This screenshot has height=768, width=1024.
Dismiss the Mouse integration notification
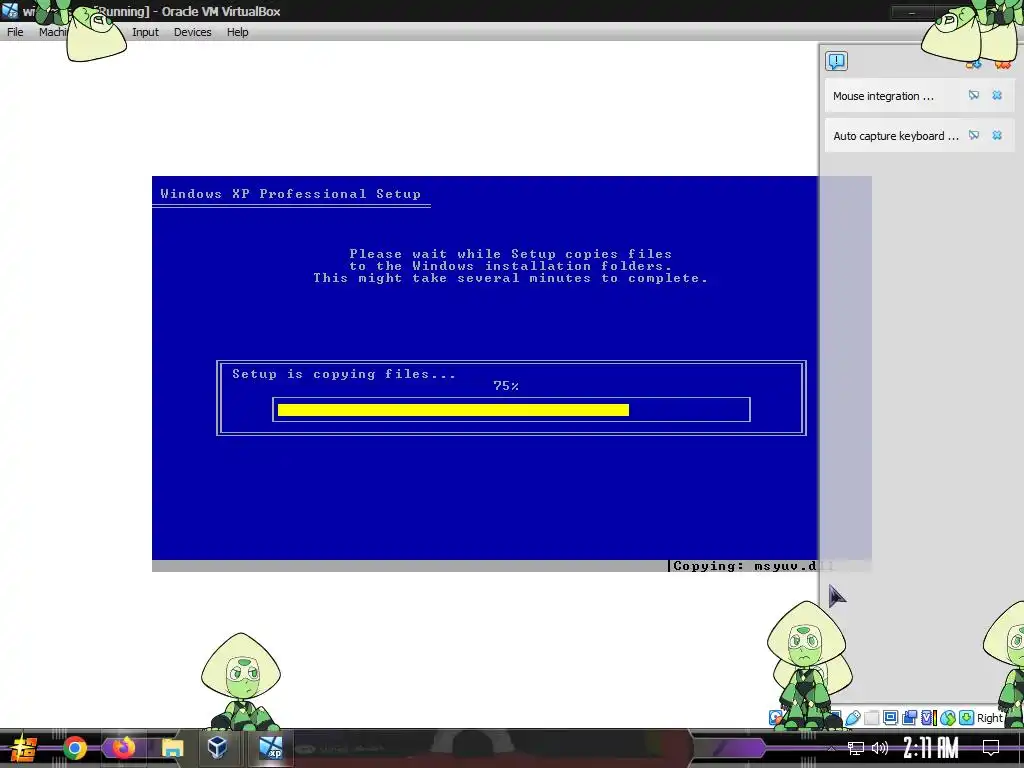pos(997,95)
